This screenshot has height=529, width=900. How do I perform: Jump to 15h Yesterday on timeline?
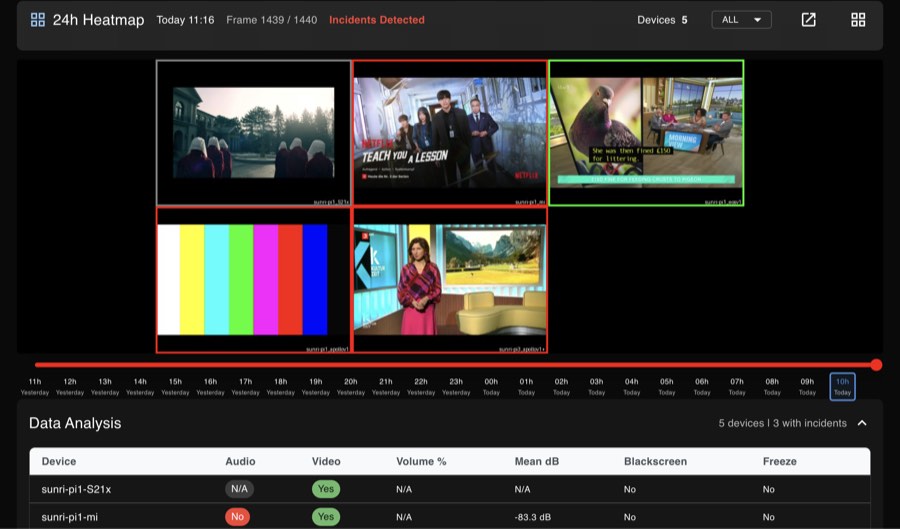point(175,387)
